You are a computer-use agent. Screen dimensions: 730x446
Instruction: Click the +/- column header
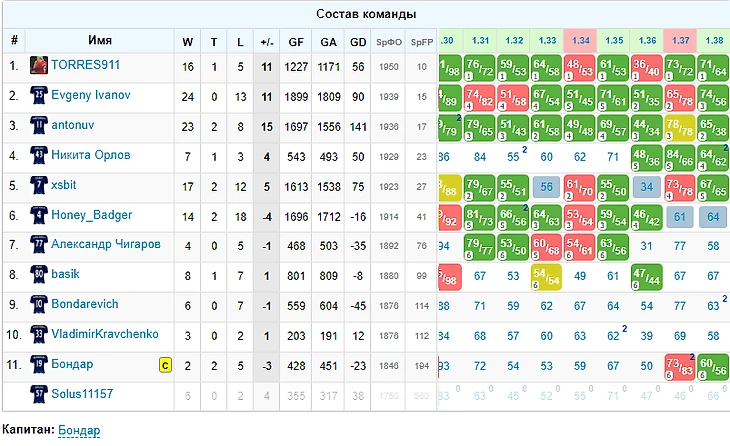tap(266, 42)
